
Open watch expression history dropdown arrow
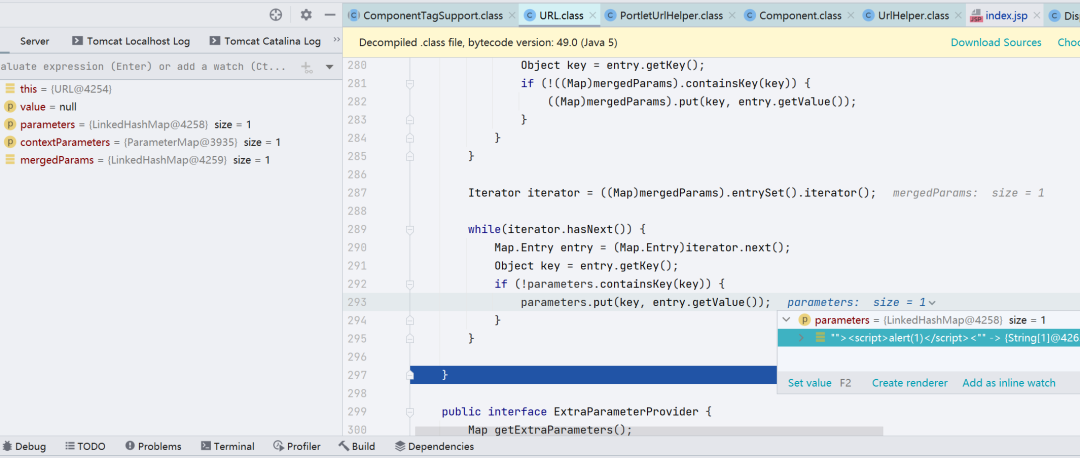(330, 67)
